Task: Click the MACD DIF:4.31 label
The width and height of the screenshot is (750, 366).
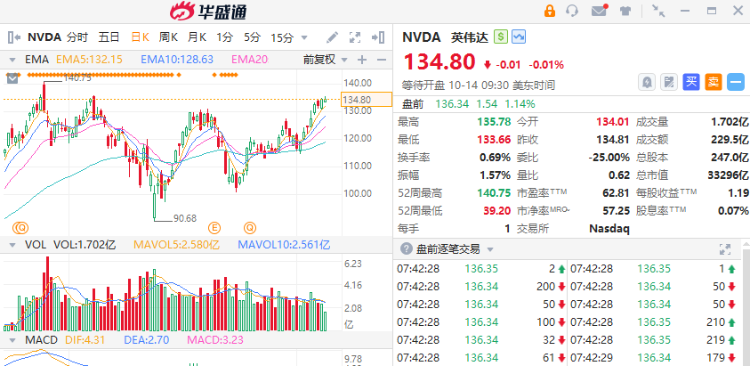Action: pyautogui.click(x=85, y=340)
